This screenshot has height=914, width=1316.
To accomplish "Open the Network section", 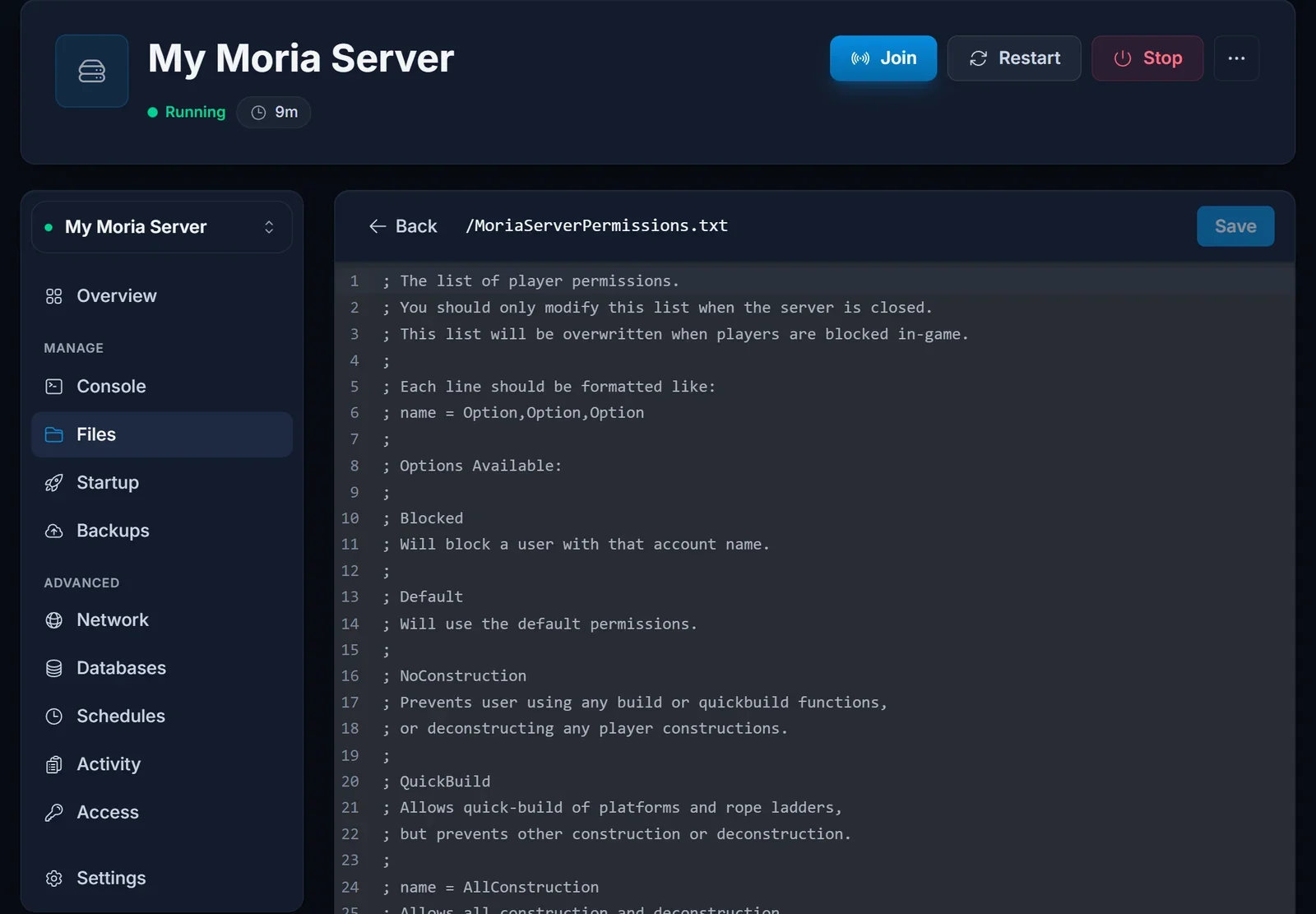I will click(x=162, y=620).
